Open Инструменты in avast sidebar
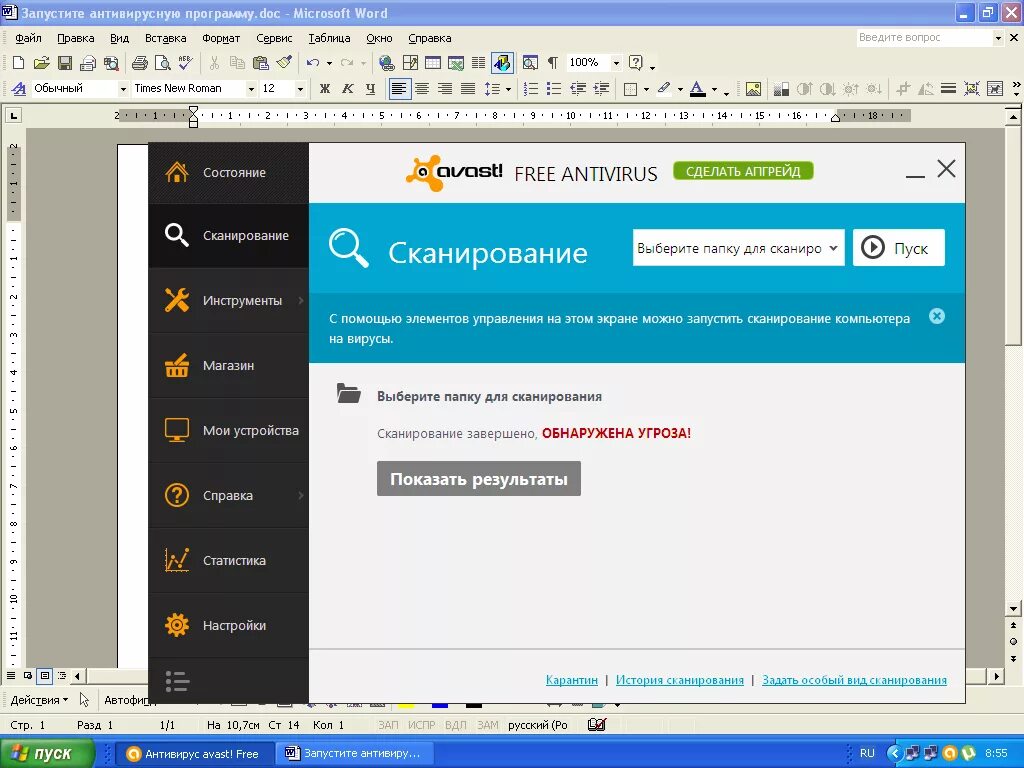This screenshot has height=768, width=1024. pyautogui.click(x=229, y=300)
